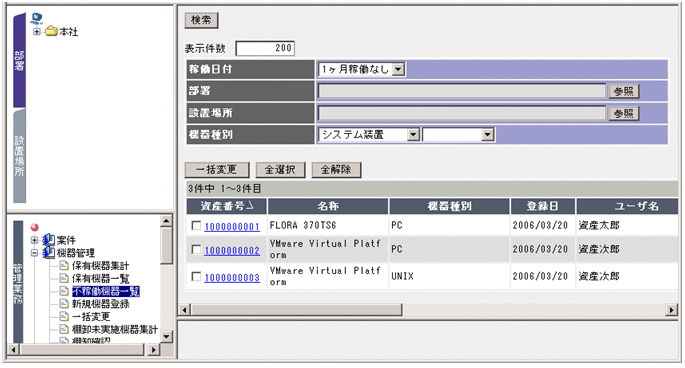Select the 機器管理 tree label

click(x=76, y=253)
